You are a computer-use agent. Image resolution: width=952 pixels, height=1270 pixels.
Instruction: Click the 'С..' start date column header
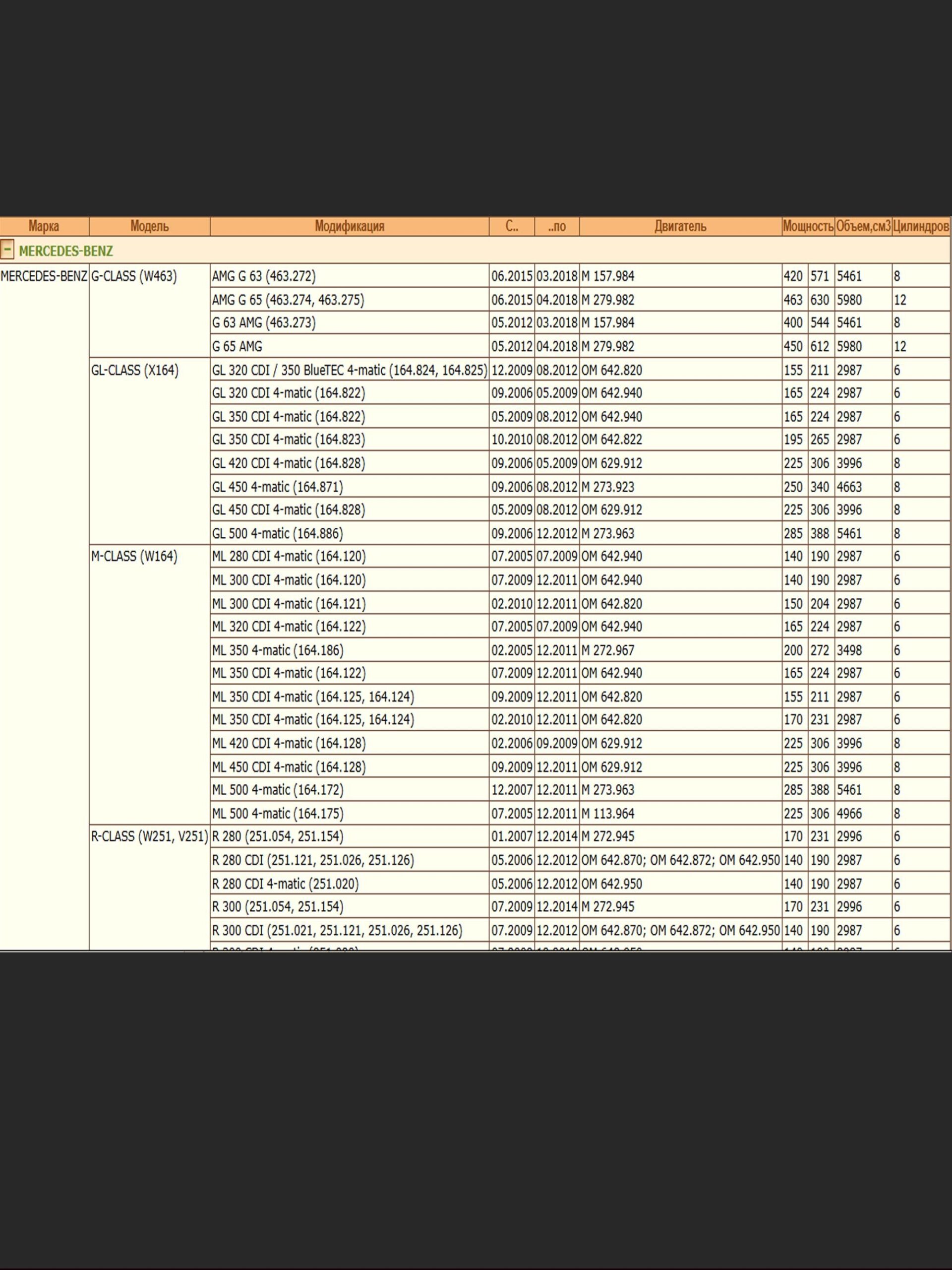coord(511,226)
